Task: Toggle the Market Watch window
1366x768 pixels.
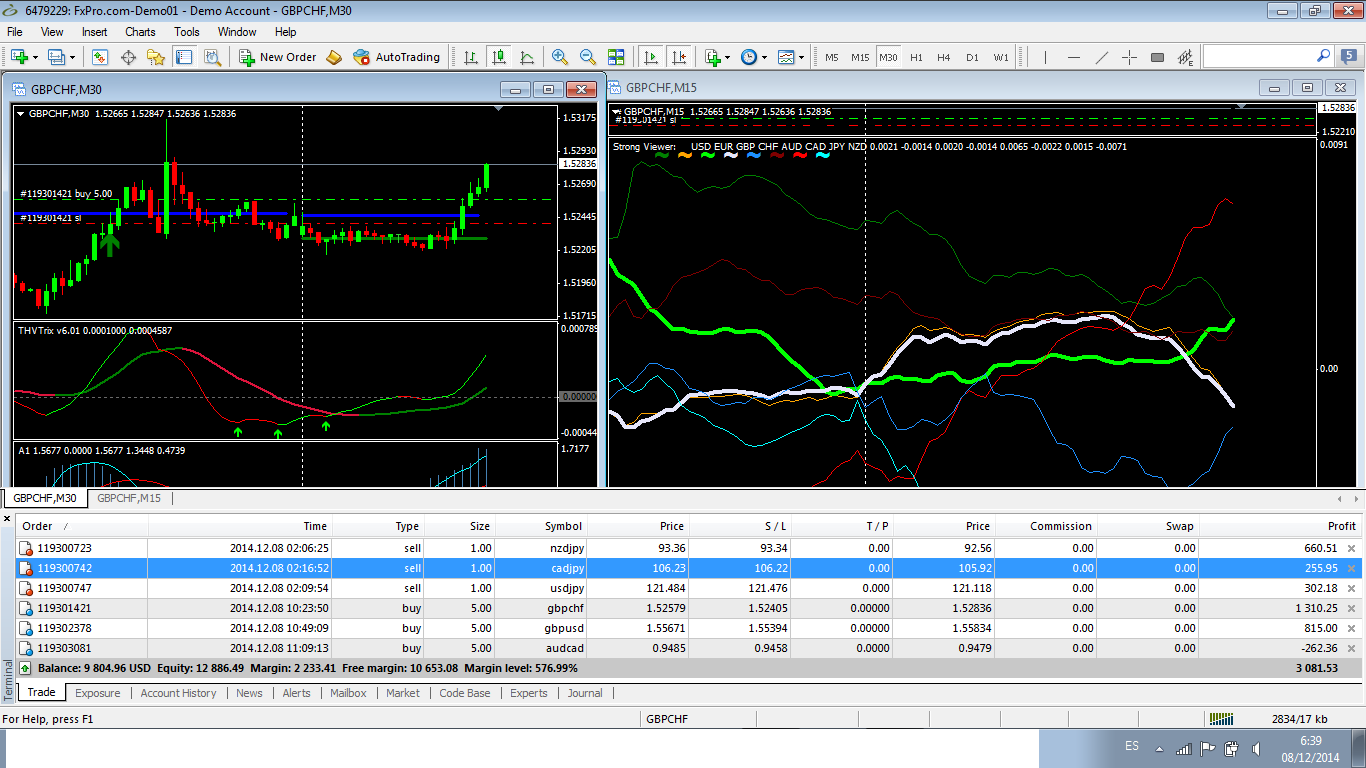Action: (x=100, y=57)
